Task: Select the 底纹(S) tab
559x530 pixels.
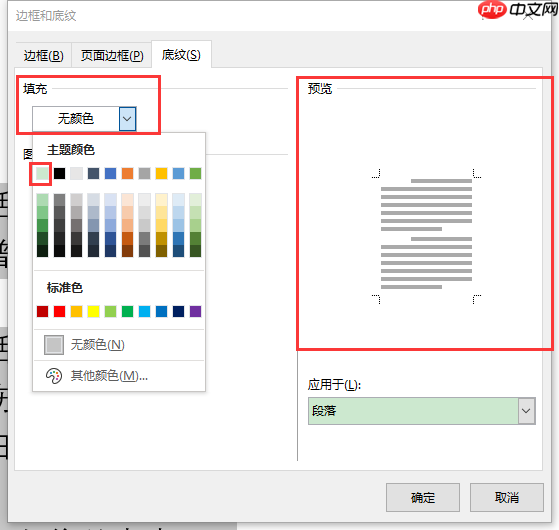Action: coord(181,55)
